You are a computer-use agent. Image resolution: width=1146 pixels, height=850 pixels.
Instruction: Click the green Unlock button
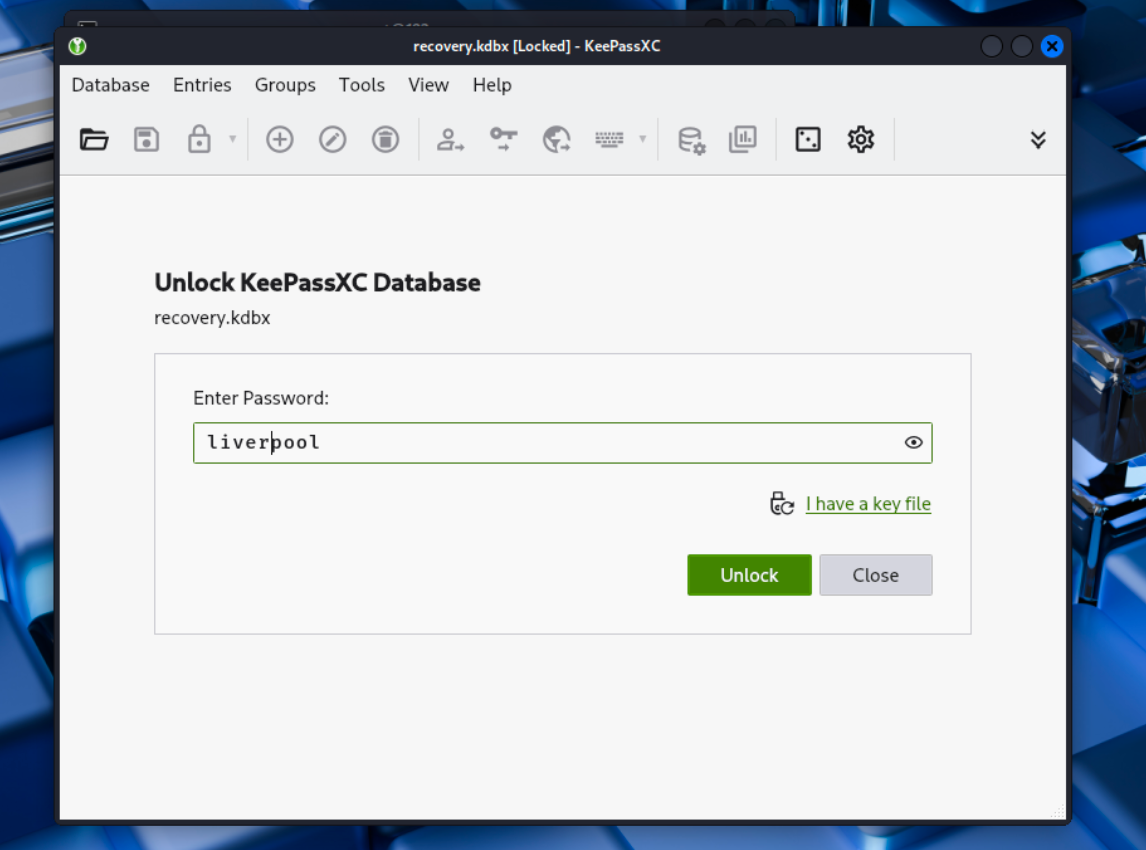749,575
